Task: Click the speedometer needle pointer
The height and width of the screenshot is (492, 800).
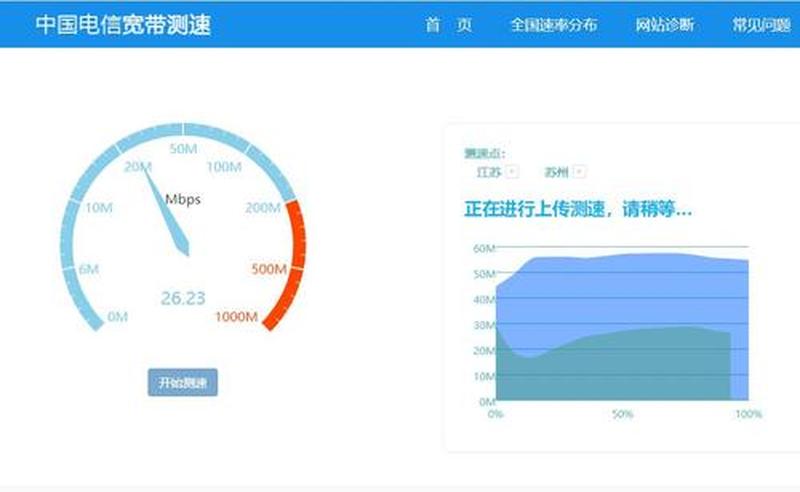Action: tap(167, 212)
